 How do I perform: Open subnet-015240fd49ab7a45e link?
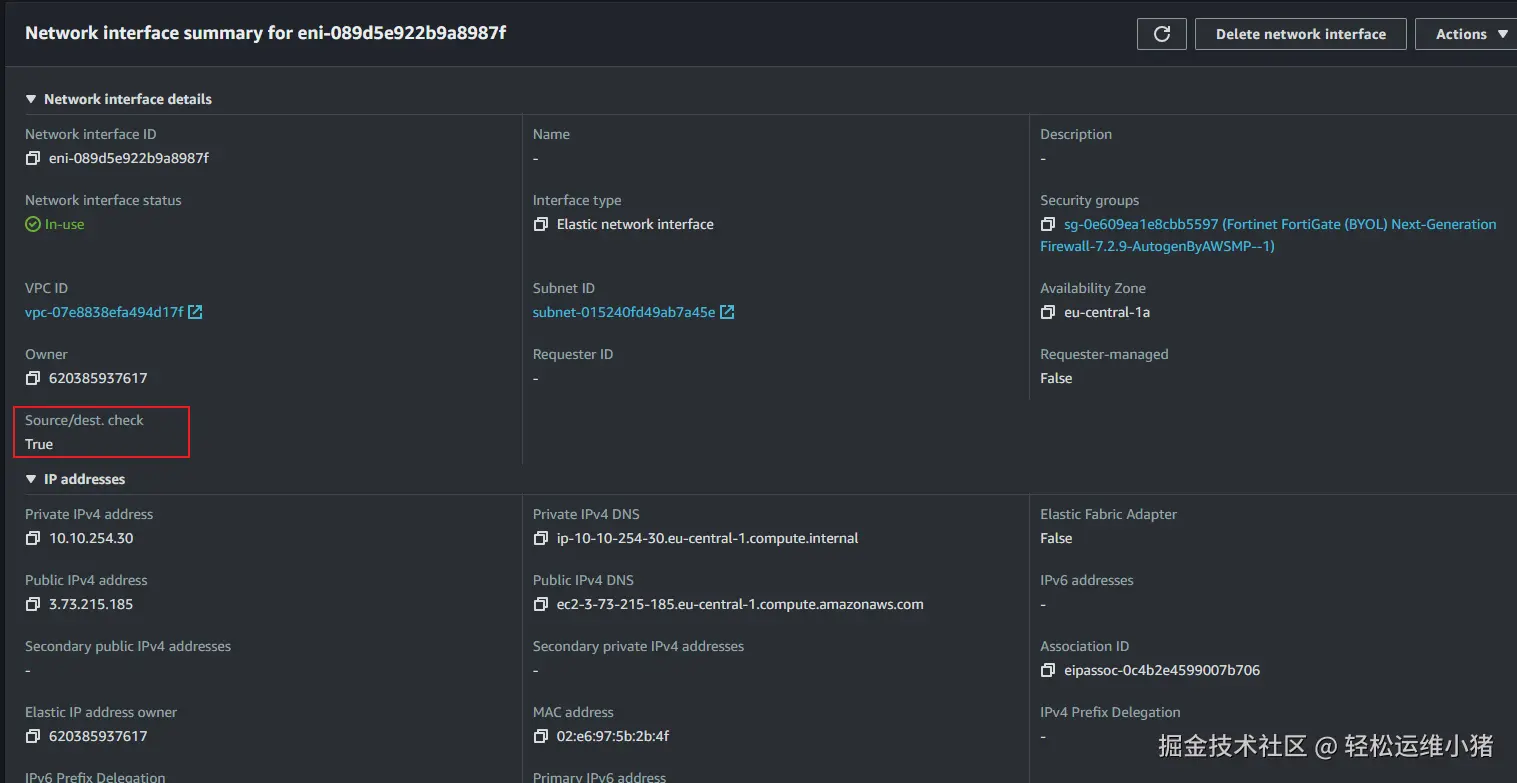[x=624, y=312]
